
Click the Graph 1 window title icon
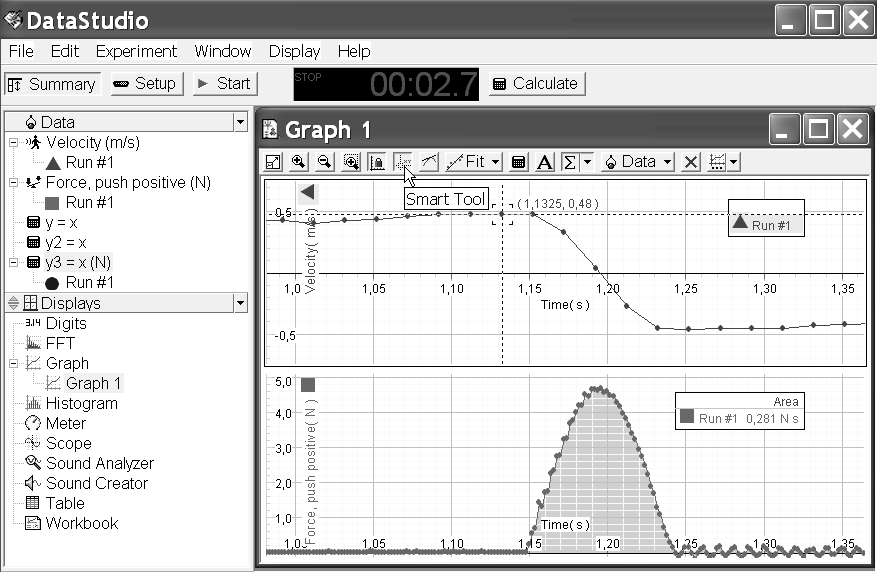point(270,129)
